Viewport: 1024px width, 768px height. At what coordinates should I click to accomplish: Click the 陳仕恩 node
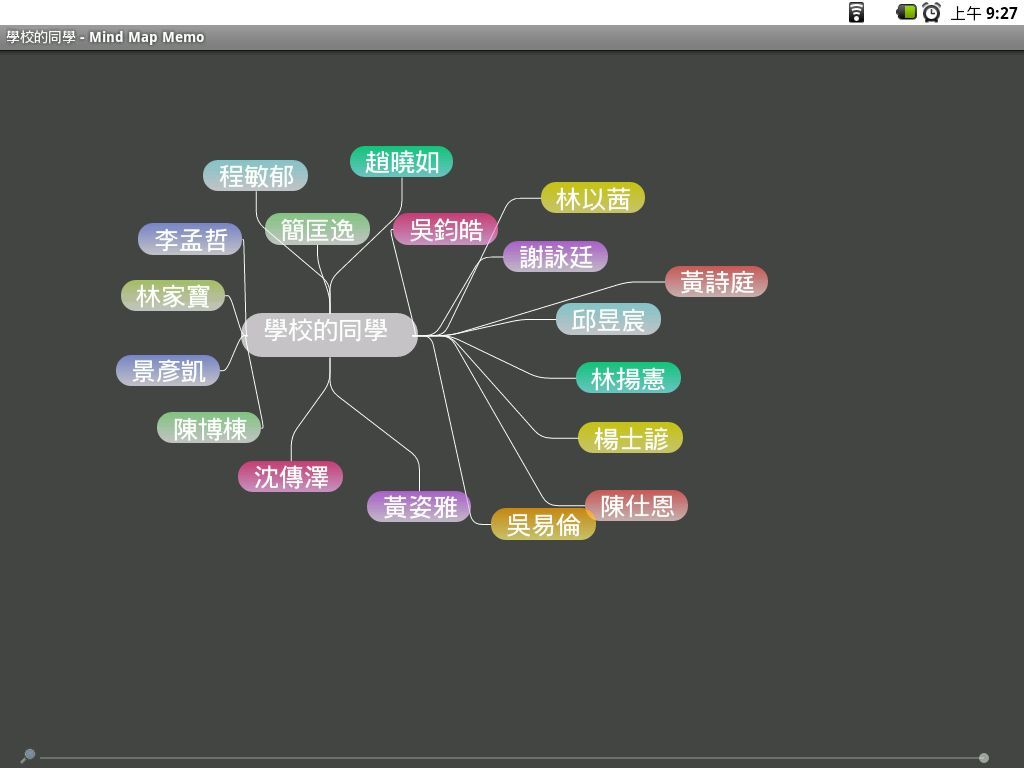[x=636, y=506]
